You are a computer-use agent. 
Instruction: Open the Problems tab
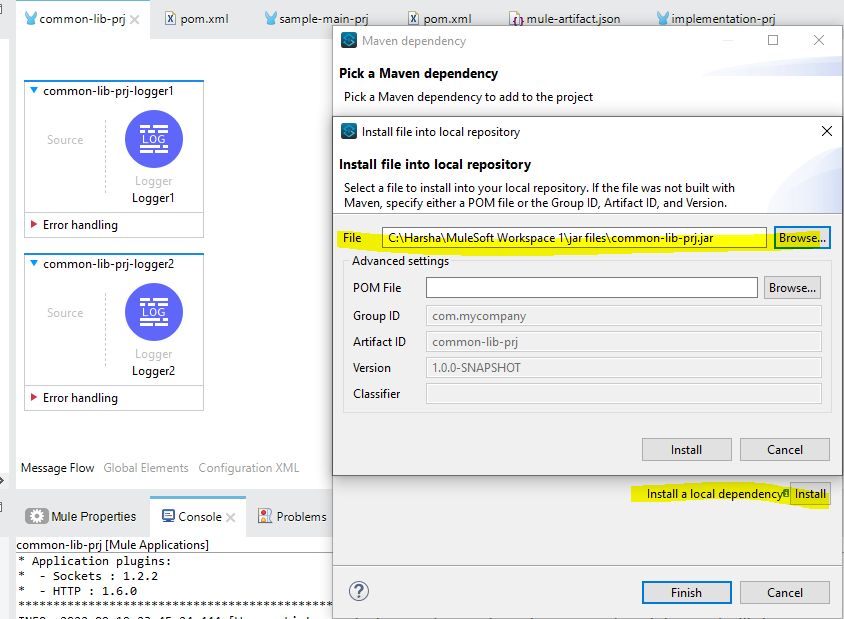click(x=292, y=516)
